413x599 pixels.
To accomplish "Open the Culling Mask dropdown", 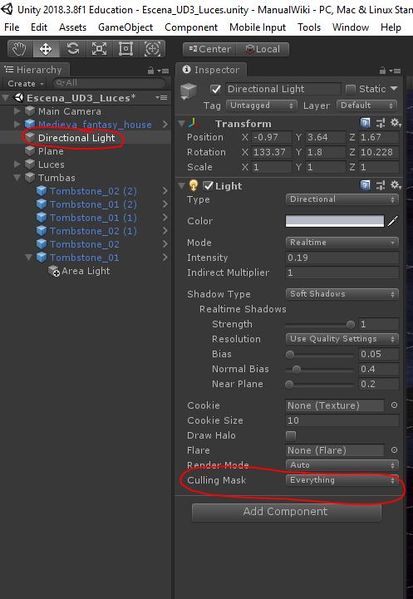I will point(342,480).
